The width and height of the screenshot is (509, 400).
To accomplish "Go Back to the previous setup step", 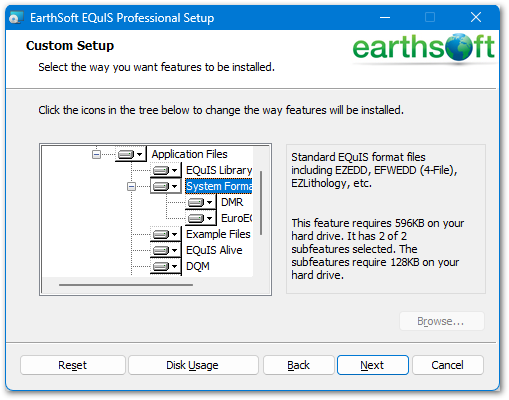I will pos(299,365).
